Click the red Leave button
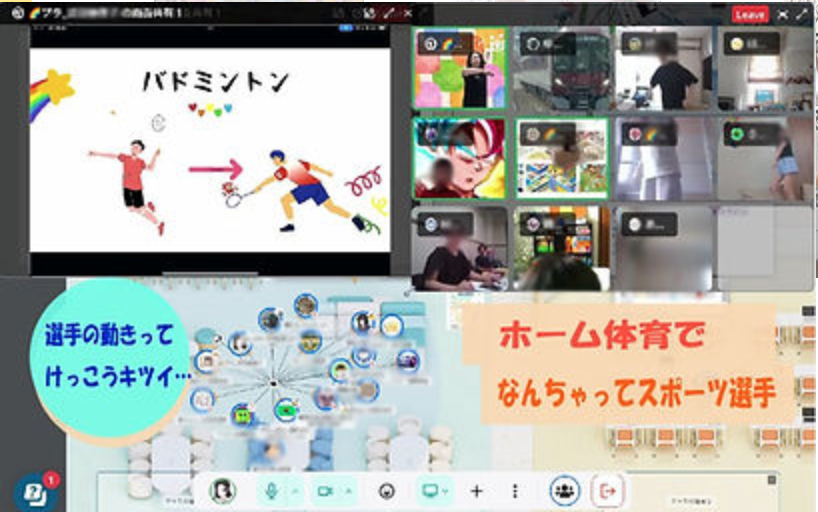 [x=750, y=15]
